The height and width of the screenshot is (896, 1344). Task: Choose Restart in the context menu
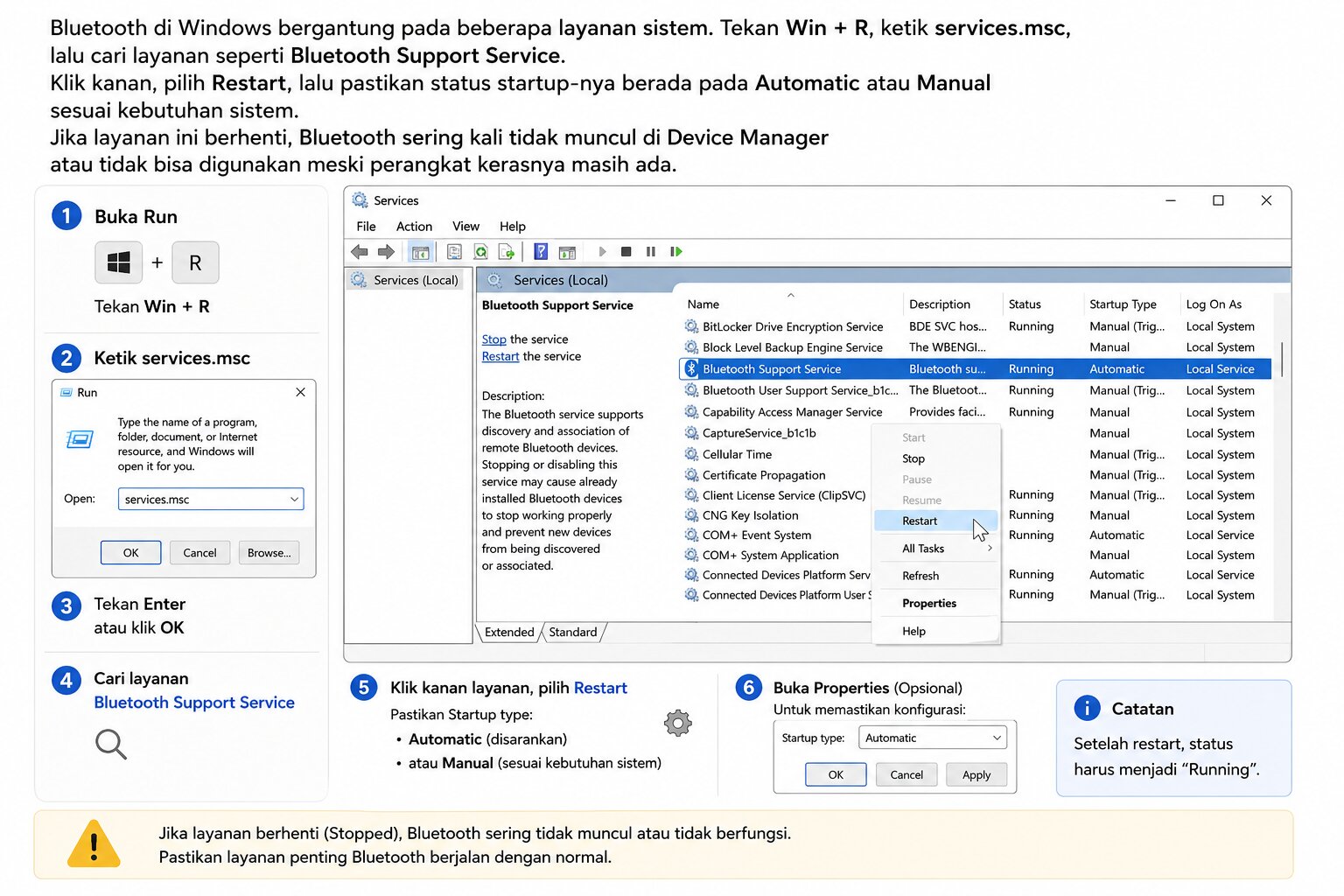pos(935,521)
